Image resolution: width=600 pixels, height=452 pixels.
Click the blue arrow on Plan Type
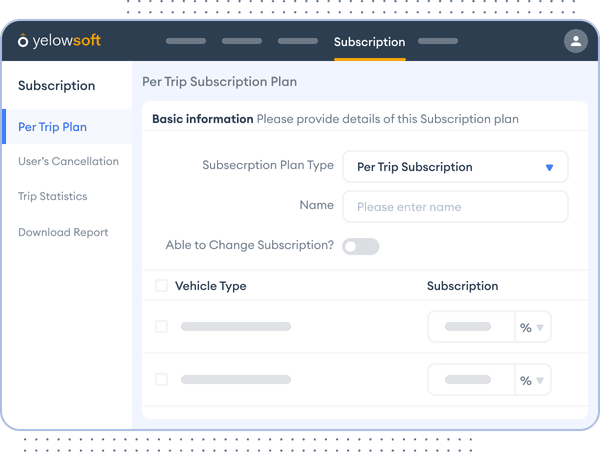point(549,167)
